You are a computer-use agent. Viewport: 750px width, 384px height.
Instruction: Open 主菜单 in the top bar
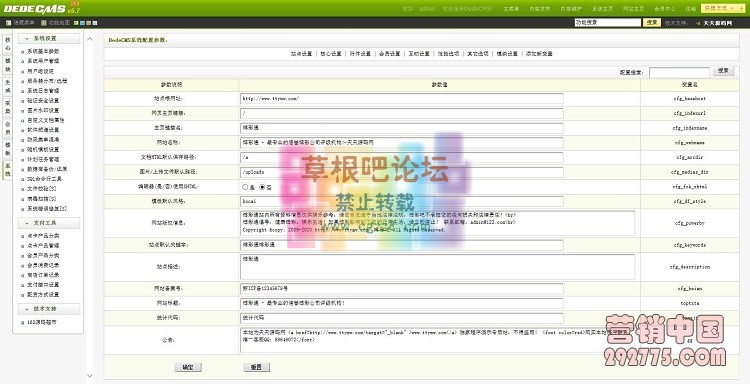pos(511,9)
